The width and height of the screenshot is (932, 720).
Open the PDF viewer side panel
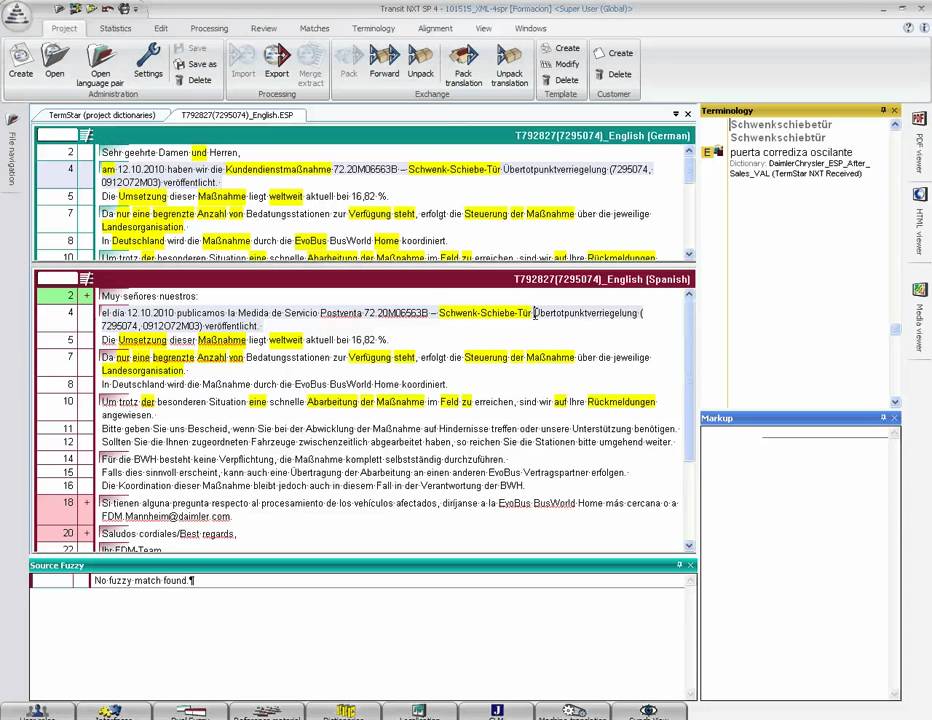920,143
